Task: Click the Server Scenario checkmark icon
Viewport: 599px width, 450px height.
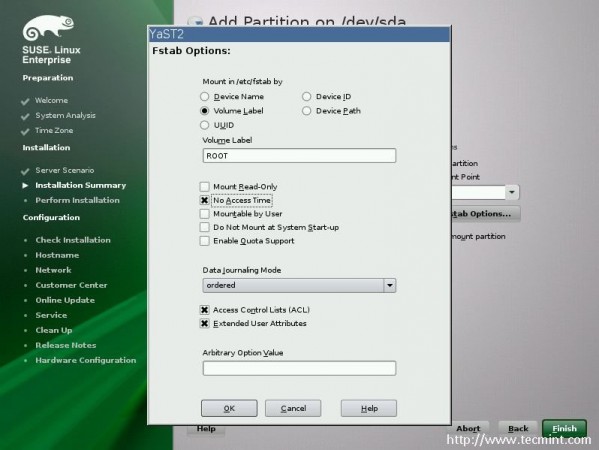Action: pos(25,171)
